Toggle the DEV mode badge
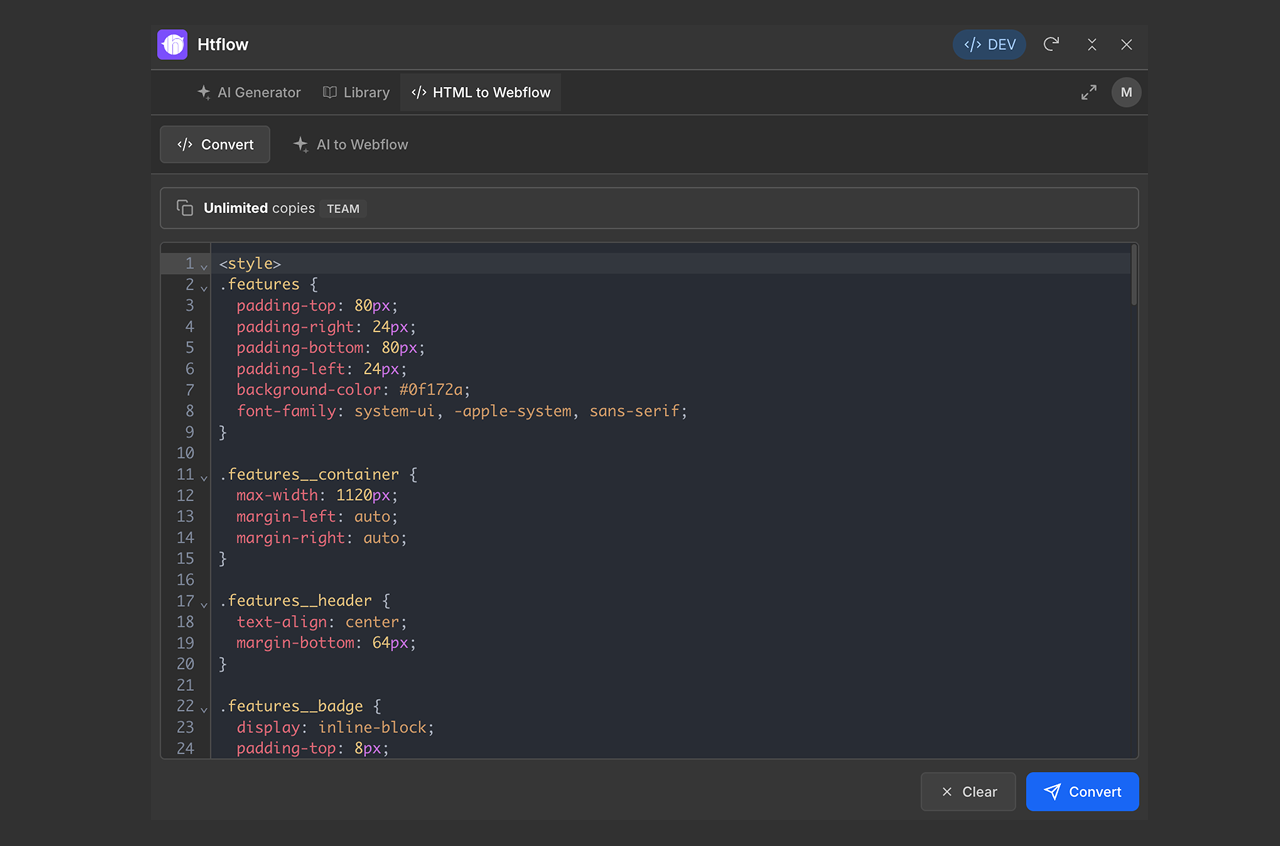Viewport: 1280px width, 846px height. 989,44
